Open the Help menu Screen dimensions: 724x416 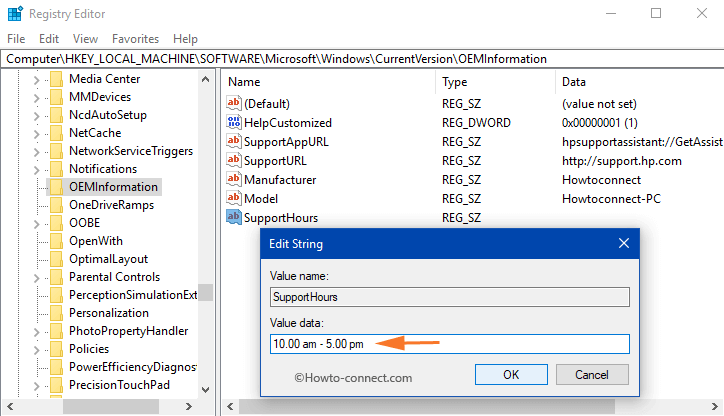click(x=186, y=39)
